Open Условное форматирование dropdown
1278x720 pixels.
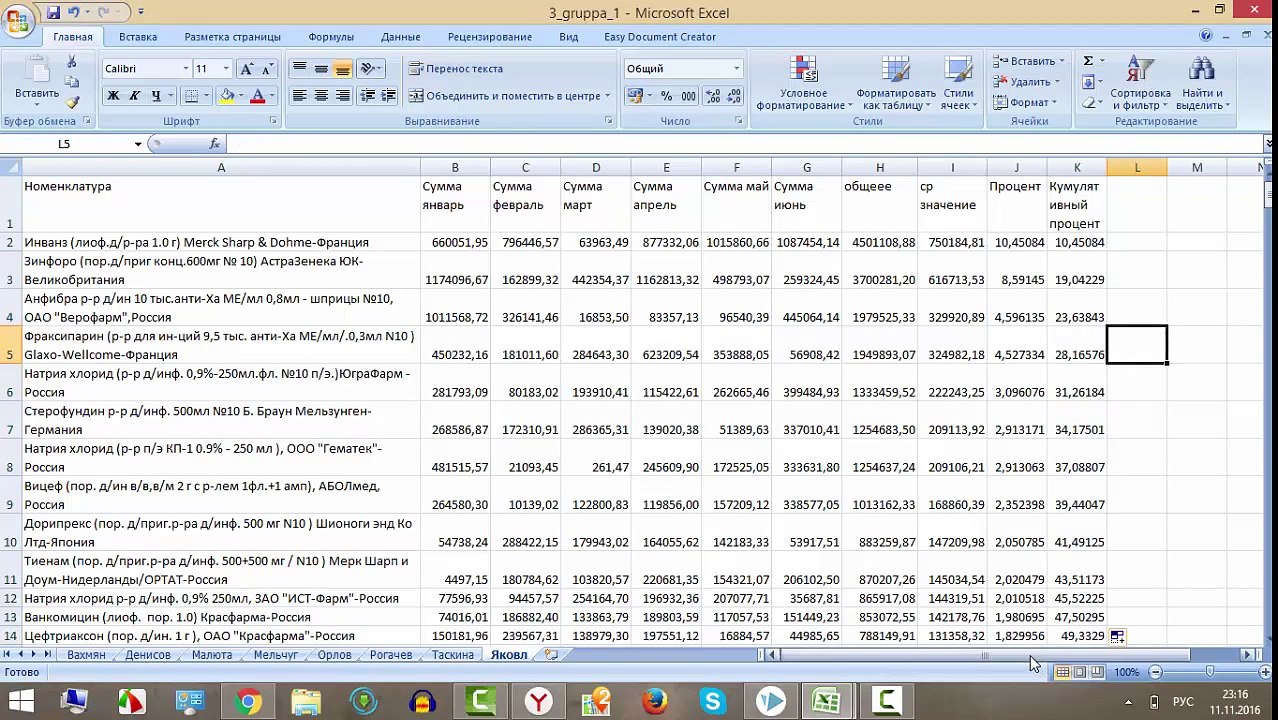point(804,84)
